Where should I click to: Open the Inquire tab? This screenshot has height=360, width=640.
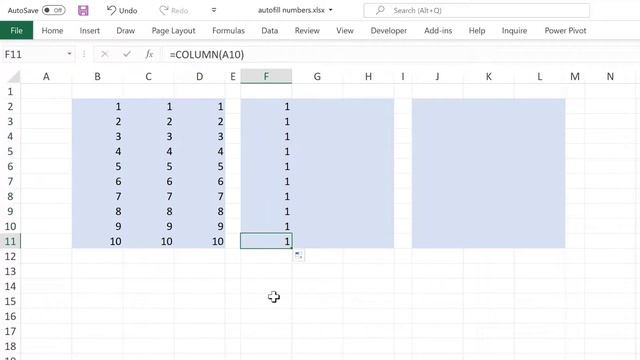pyautogui.click(x=514, y=31)
